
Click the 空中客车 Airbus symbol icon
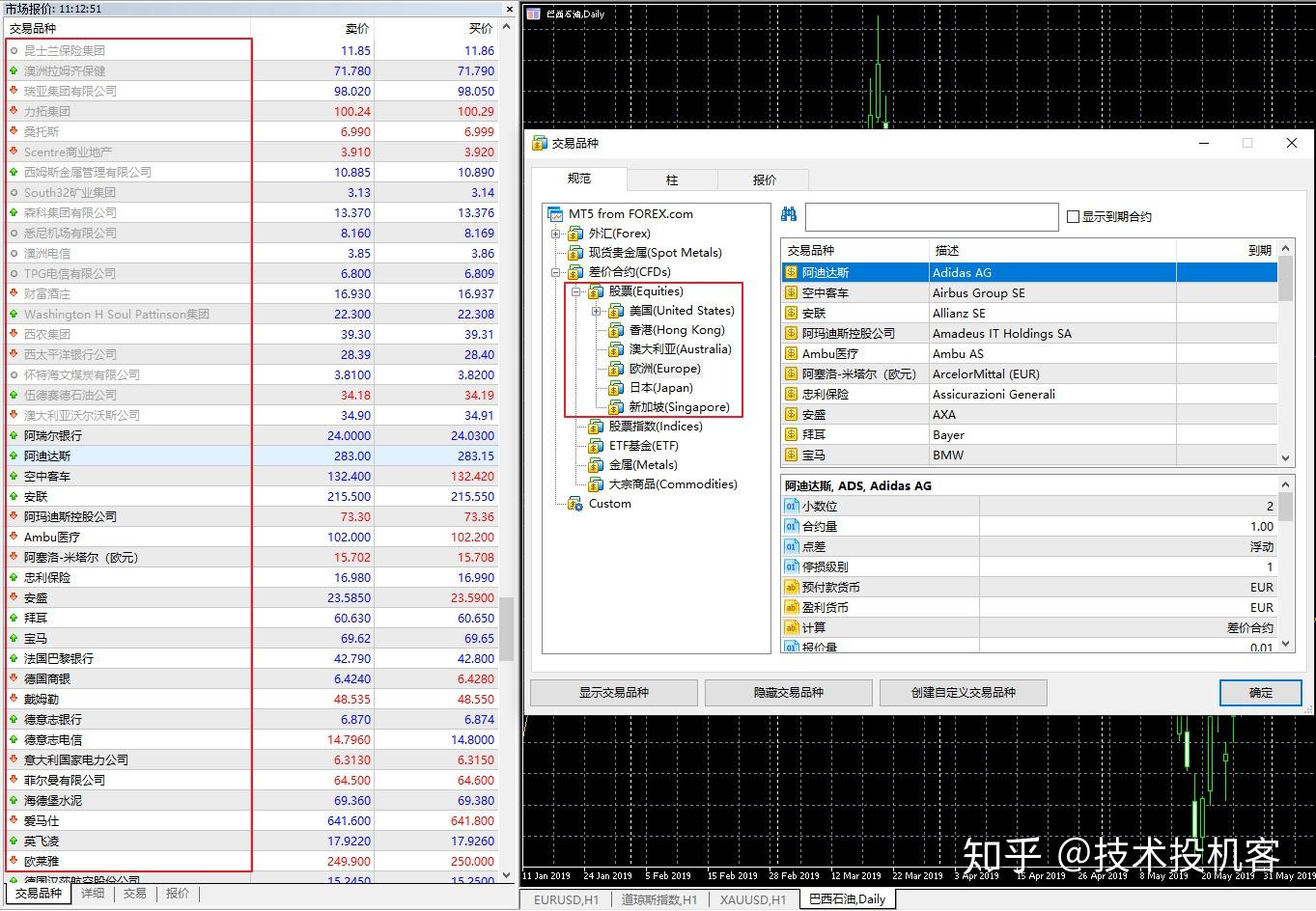click(x=791, y=292)
